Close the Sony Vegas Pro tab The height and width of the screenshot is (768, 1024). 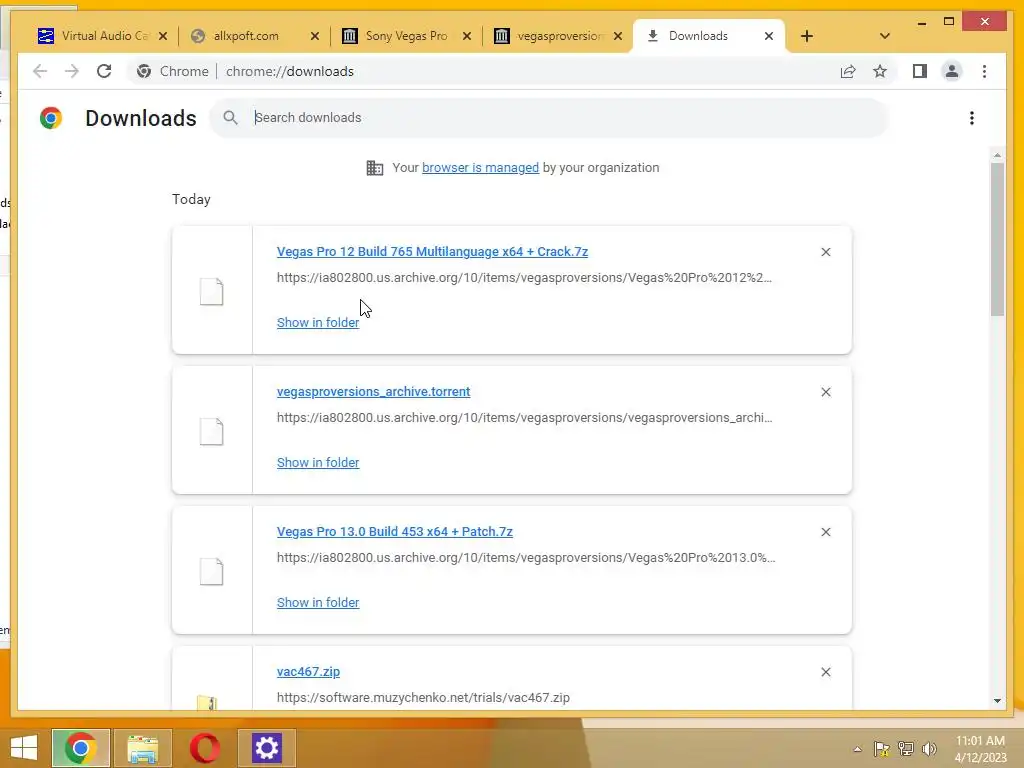(466, 36)
